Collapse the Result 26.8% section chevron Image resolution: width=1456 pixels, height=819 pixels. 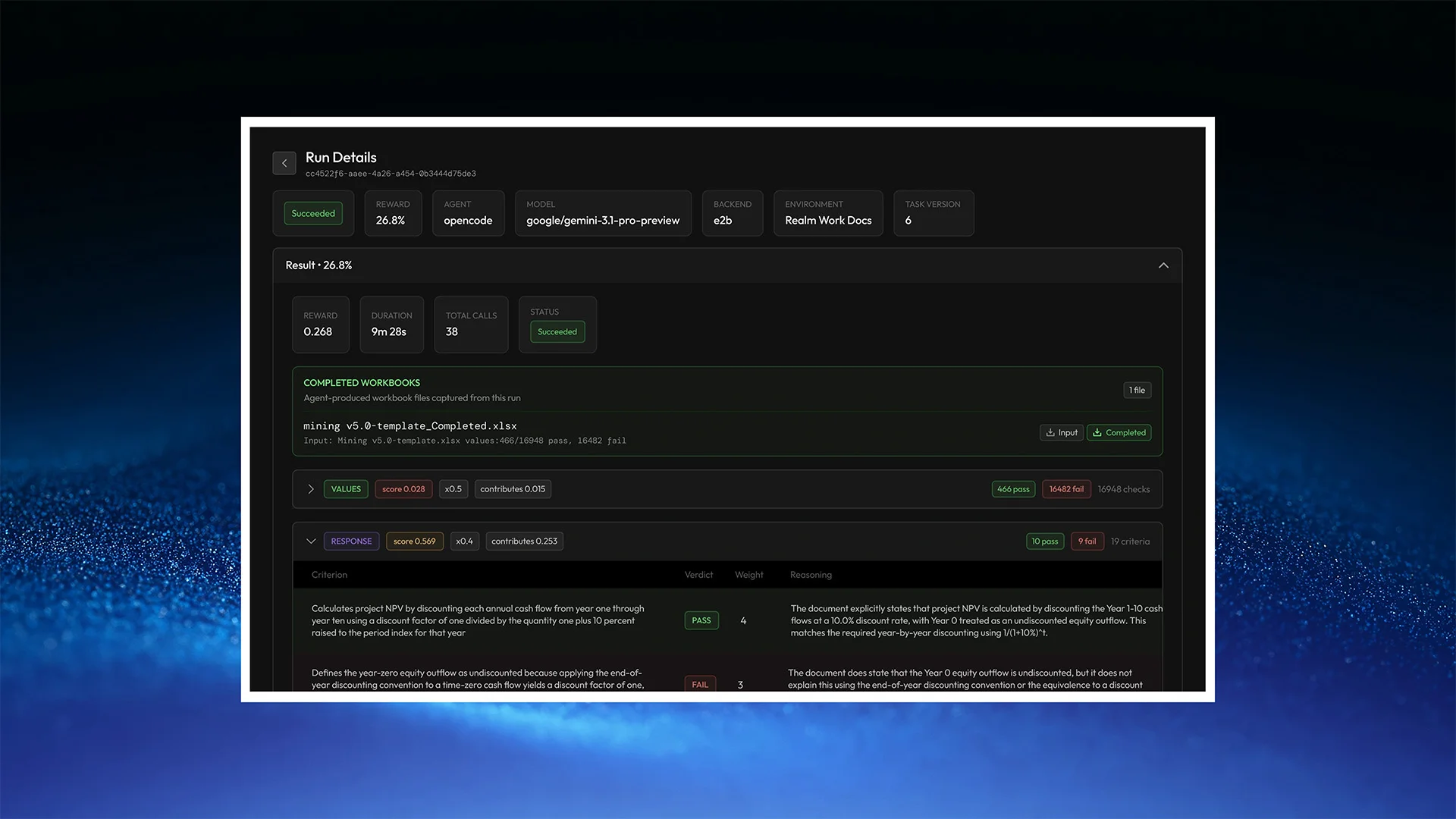point(1163,265)
